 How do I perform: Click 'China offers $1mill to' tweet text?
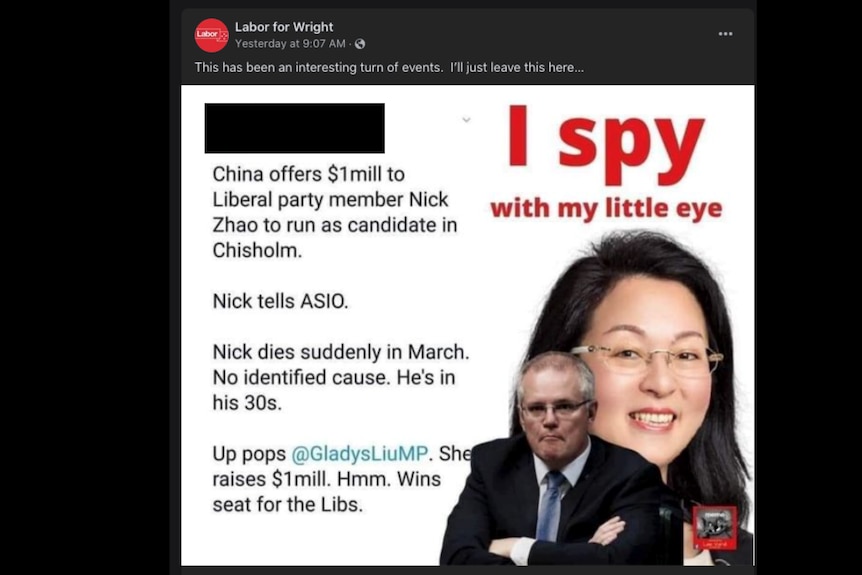308,174
